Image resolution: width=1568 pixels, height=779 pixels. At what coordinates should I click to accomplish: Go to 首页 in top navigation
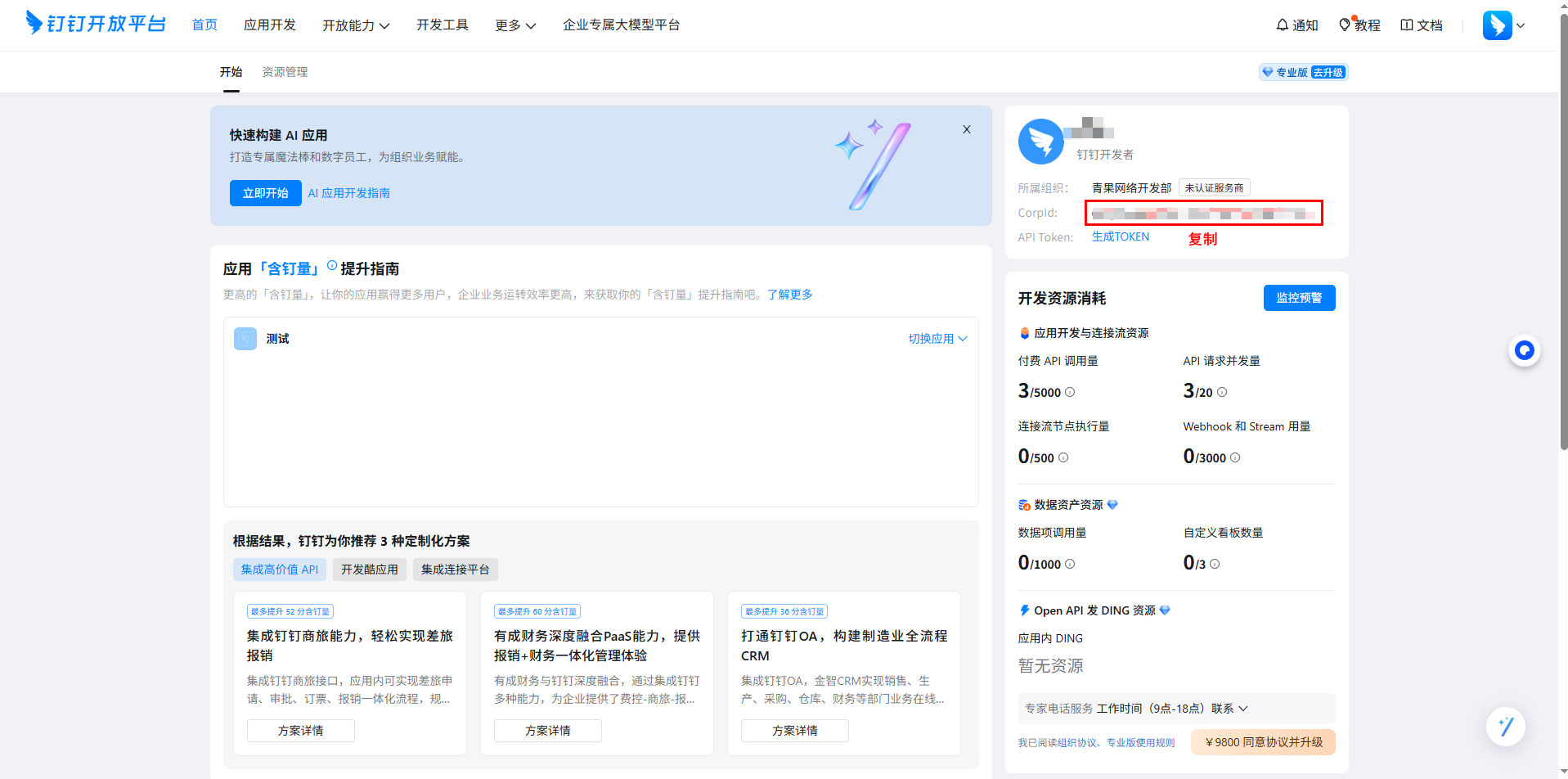click(x=204, y=25)
